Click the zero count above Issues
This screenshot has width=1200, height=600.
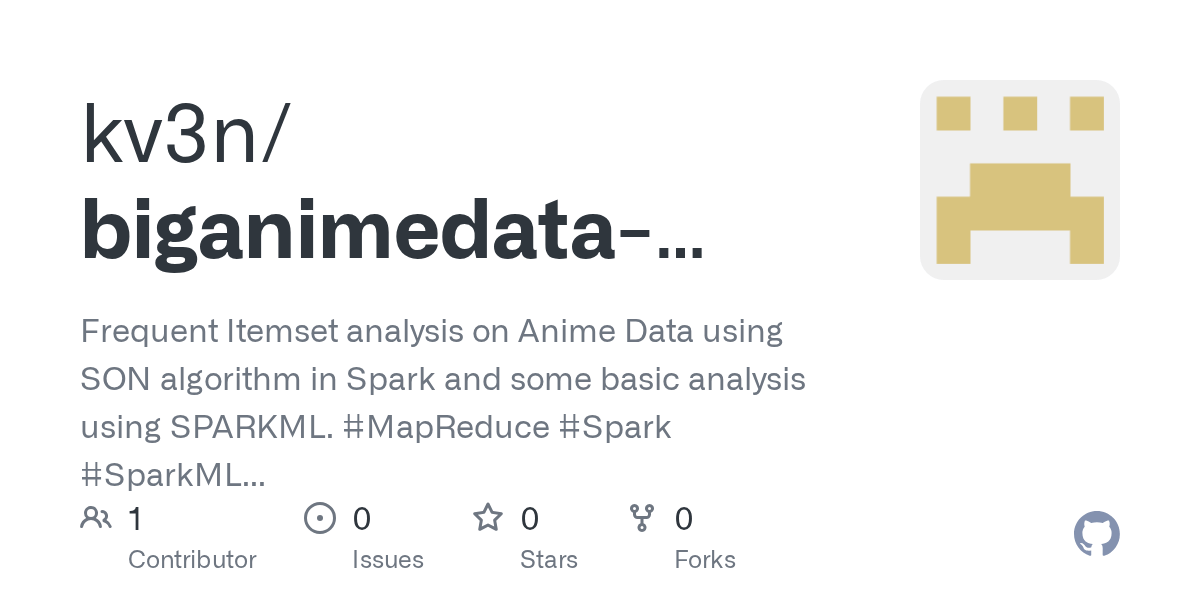(x=361, y=518)
